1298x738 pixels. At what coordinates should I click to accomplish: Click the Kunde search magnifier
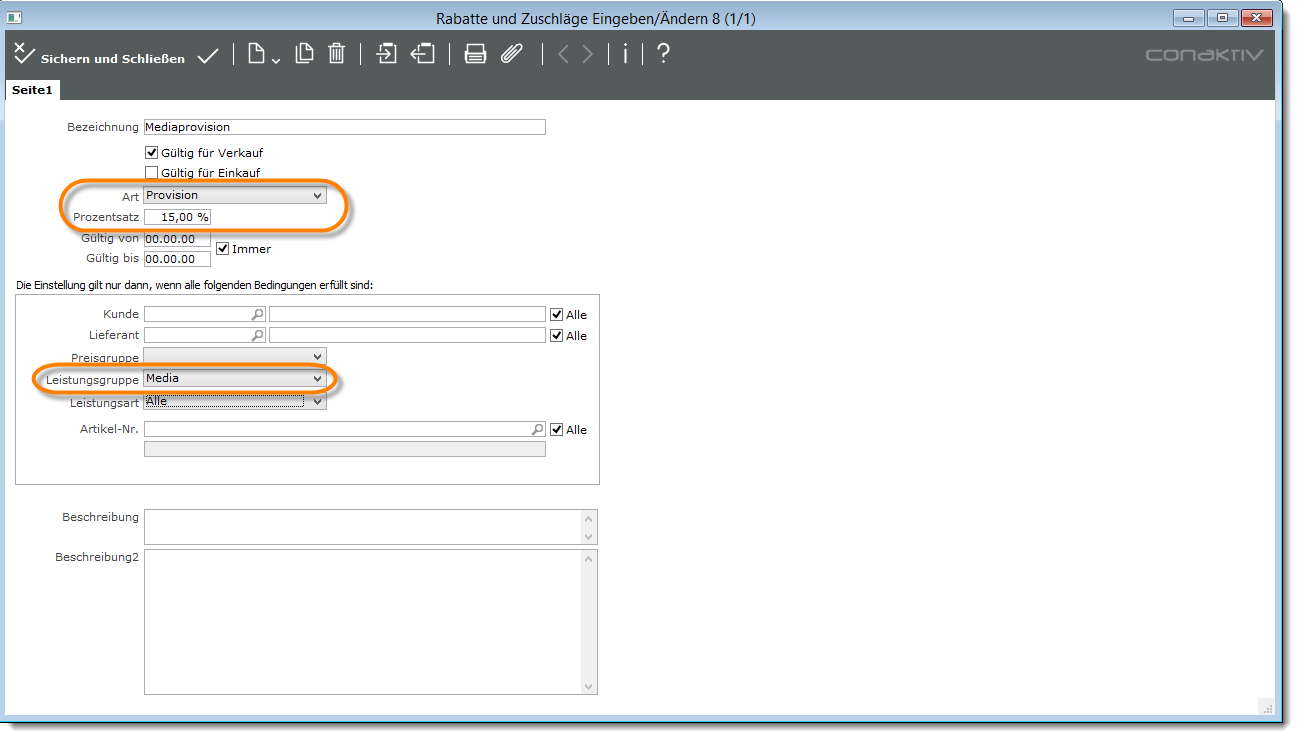(257, 315)
